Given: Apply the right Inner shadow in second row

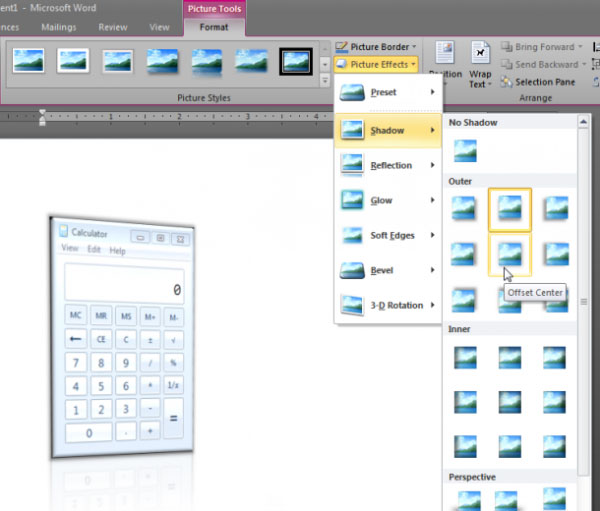Looking at the screenshot, I should coord(554,402).
